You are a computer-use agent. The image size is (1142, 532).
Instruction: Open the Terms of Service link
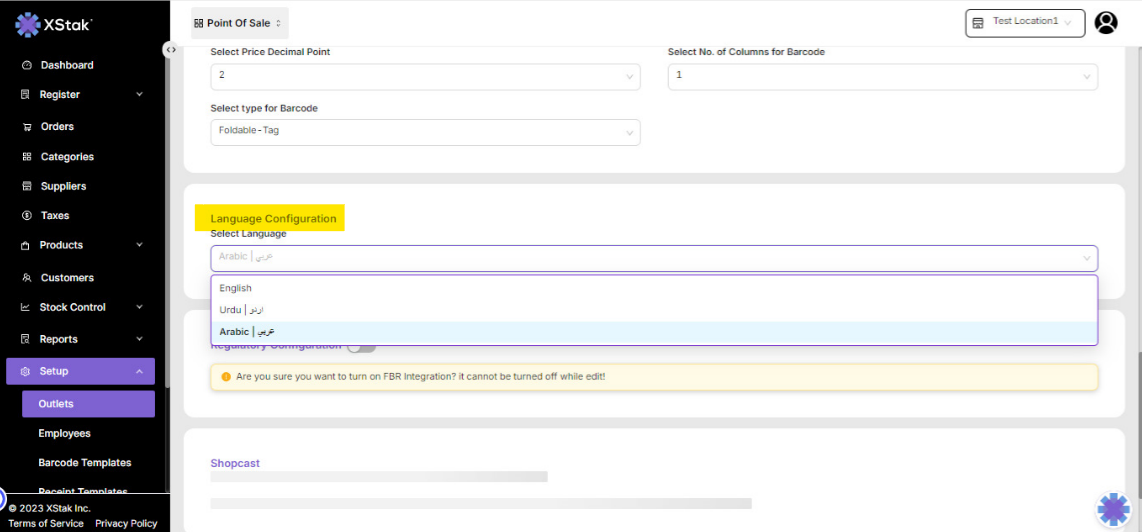46,523
